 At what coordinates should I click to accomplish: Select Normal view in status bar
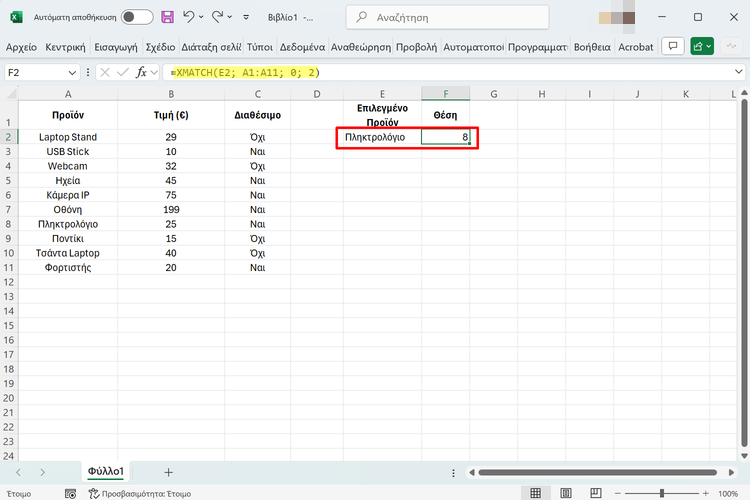pyautogui.click(x=536, y=493)
